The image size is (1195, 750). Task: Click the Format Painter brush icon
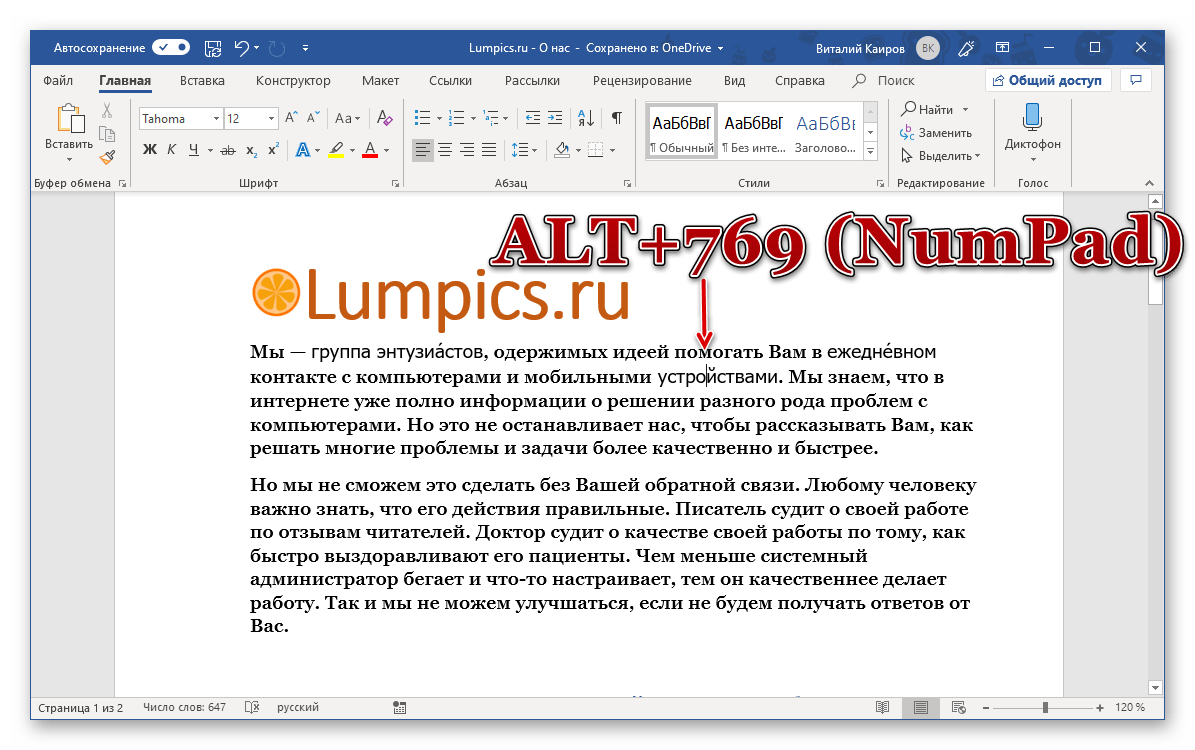(107, 157)
